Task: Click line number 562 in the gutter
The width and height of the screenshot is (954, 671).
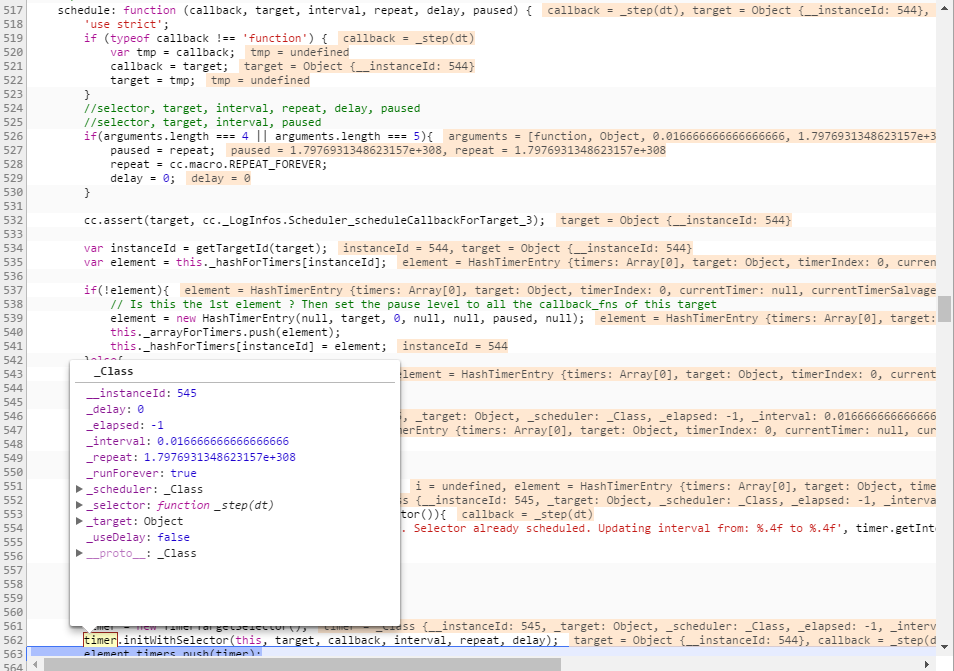Action: [13, 640]
